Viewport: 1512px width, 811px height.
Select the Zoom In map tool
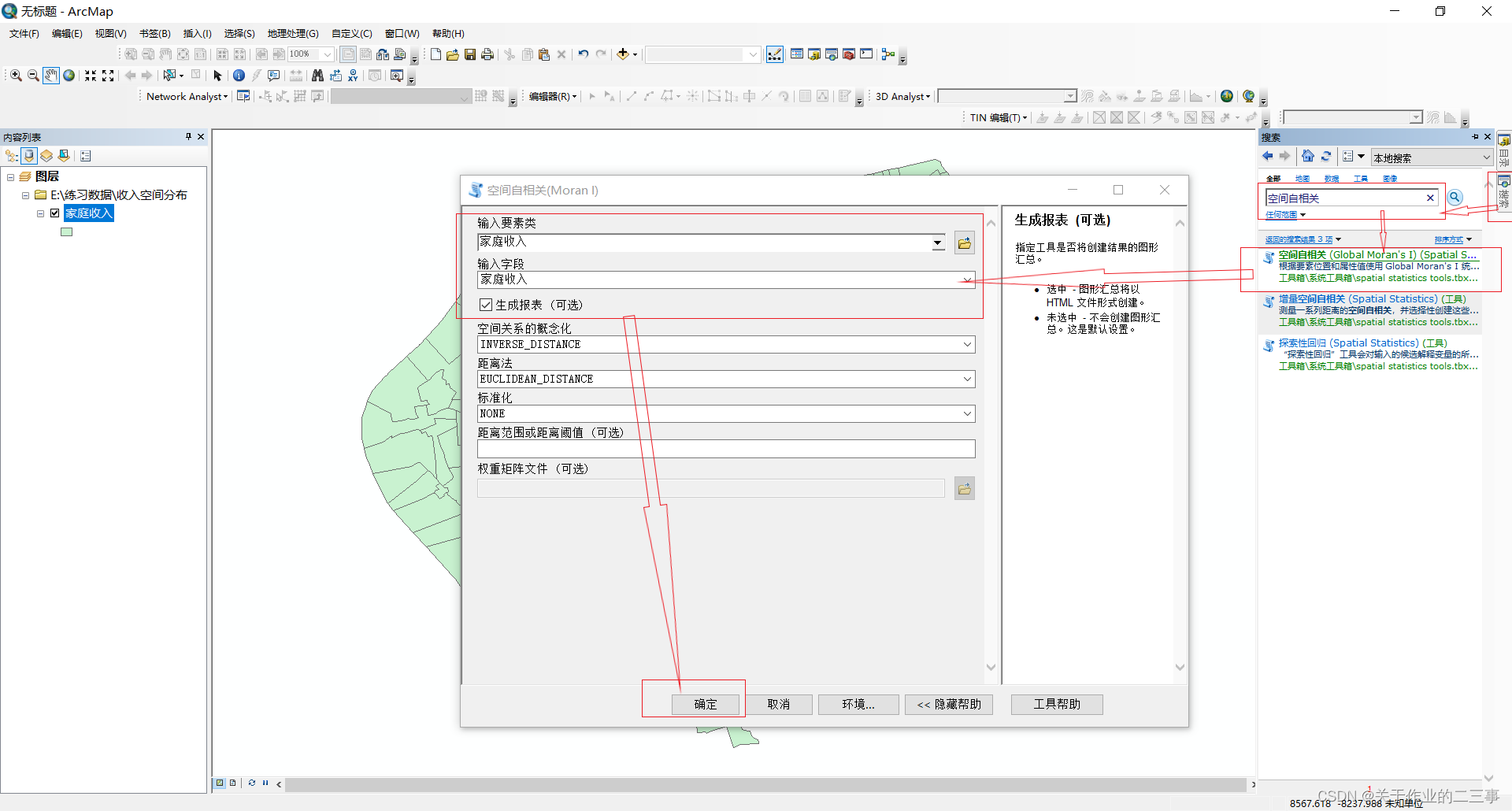16,76
